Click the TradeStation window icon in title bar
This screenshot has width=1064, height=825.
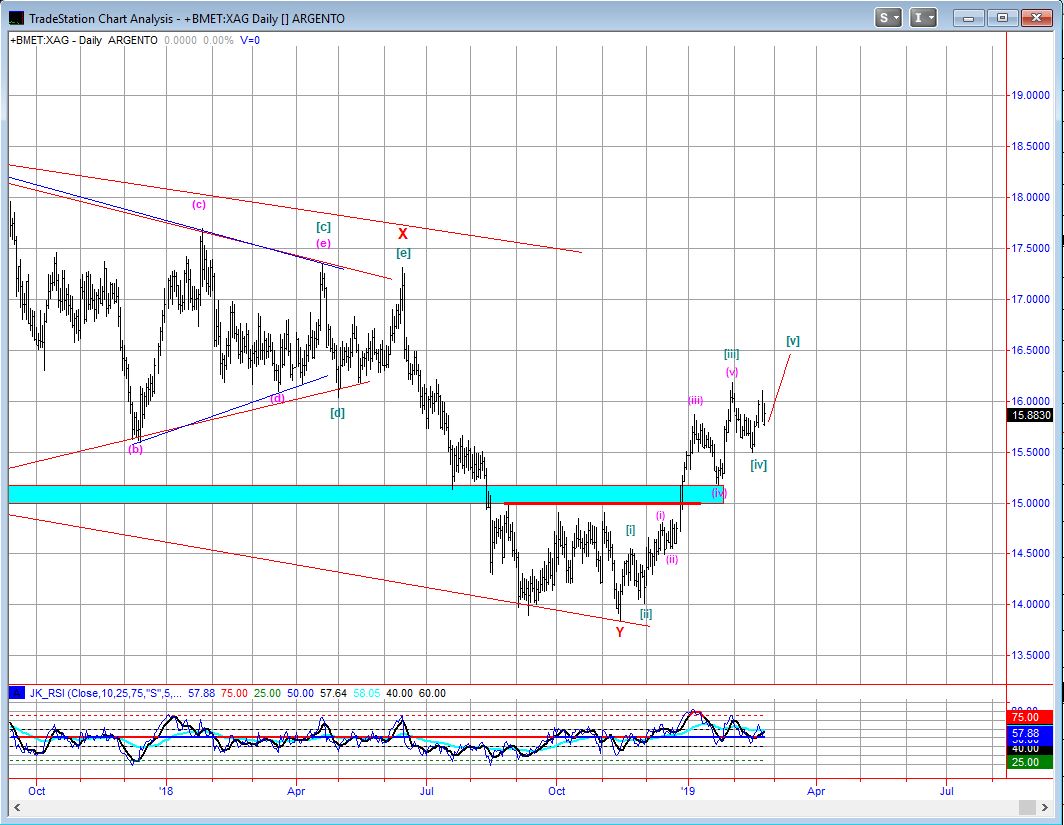tap(16, 18)
